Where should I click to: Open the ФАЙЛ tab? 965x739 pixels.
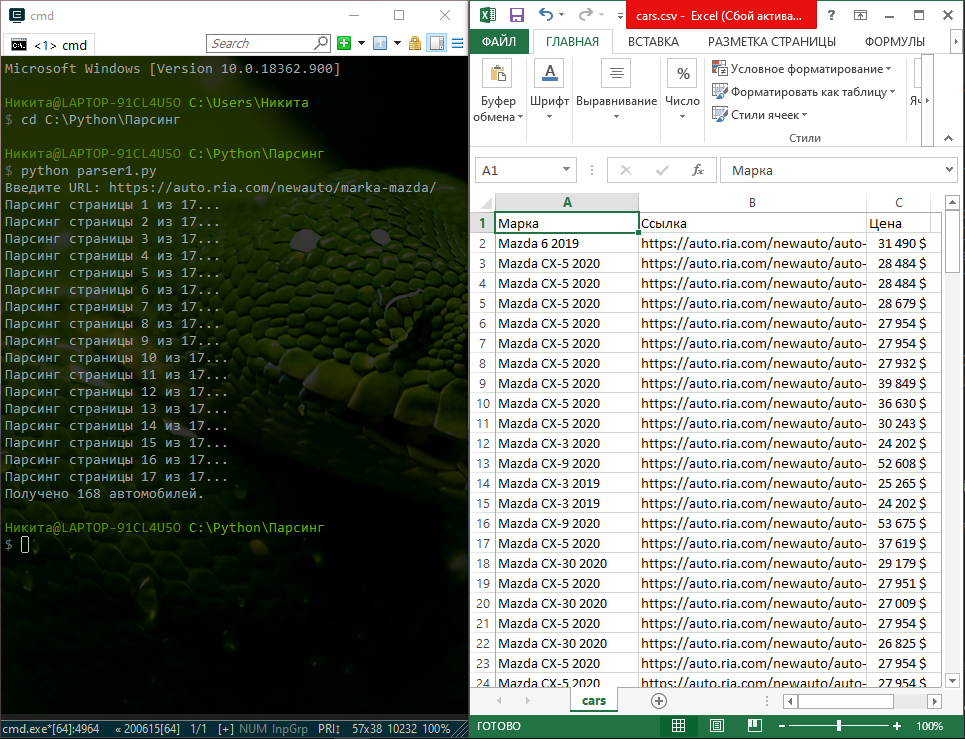click(499, 41)
